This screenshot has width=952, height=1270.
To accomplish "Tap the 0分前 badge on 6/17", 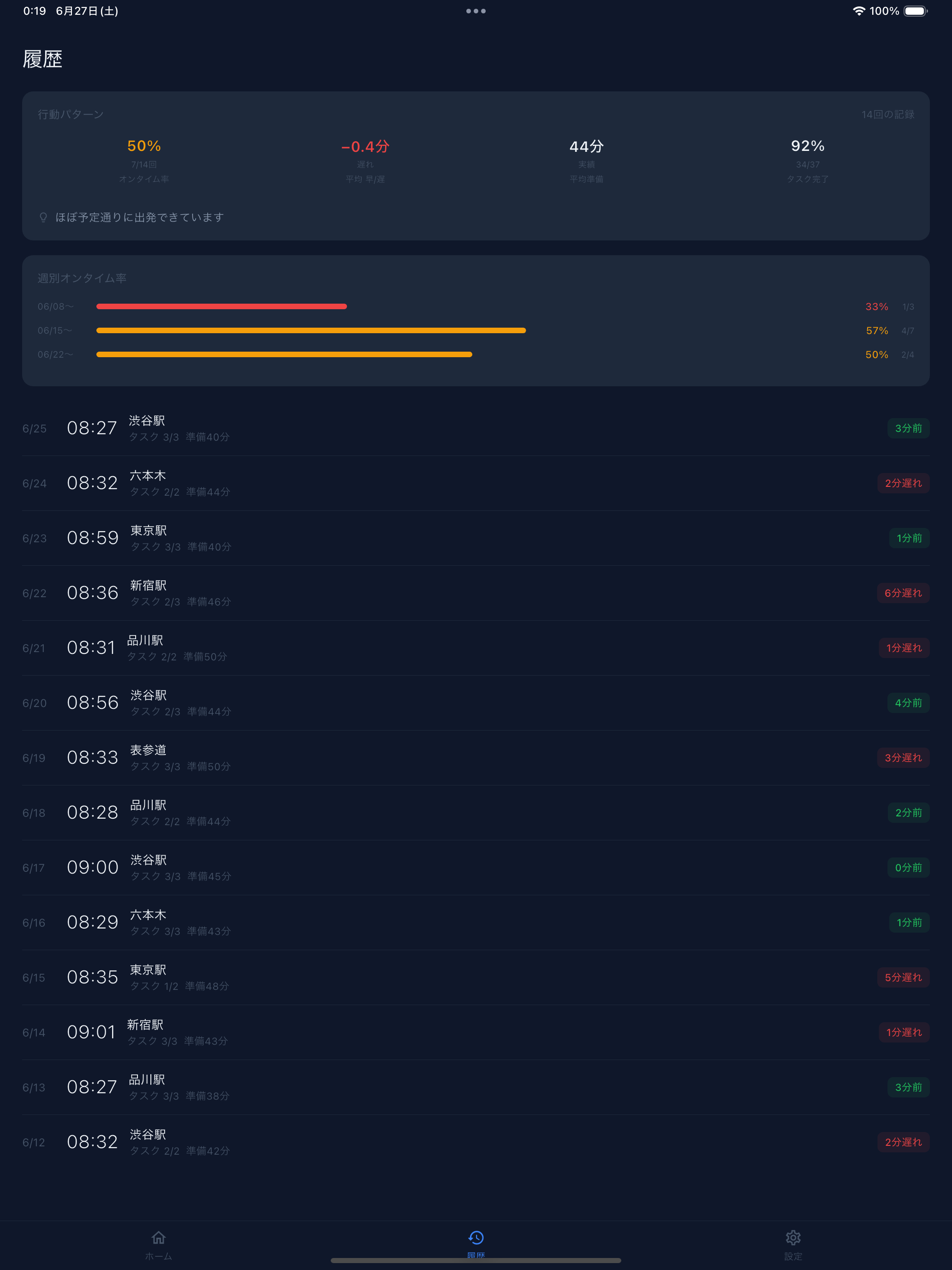I will [x=908, y=868].
